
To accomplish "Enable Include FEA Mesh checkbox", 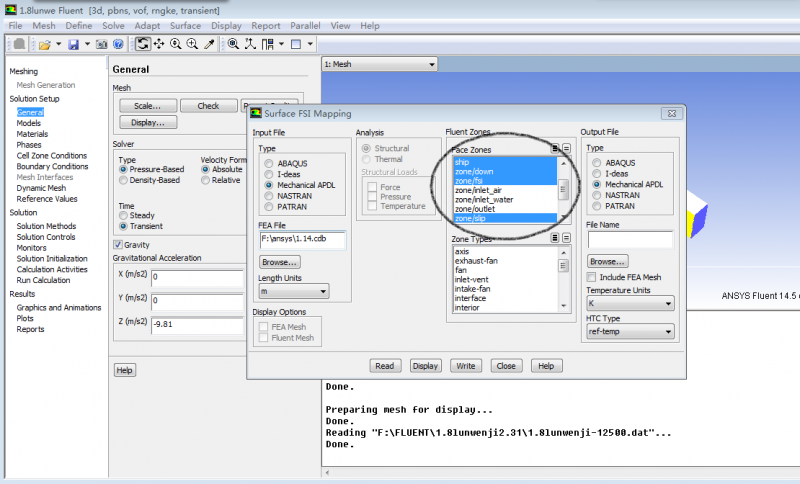I will pyautogui.click(x=591, y=277).
